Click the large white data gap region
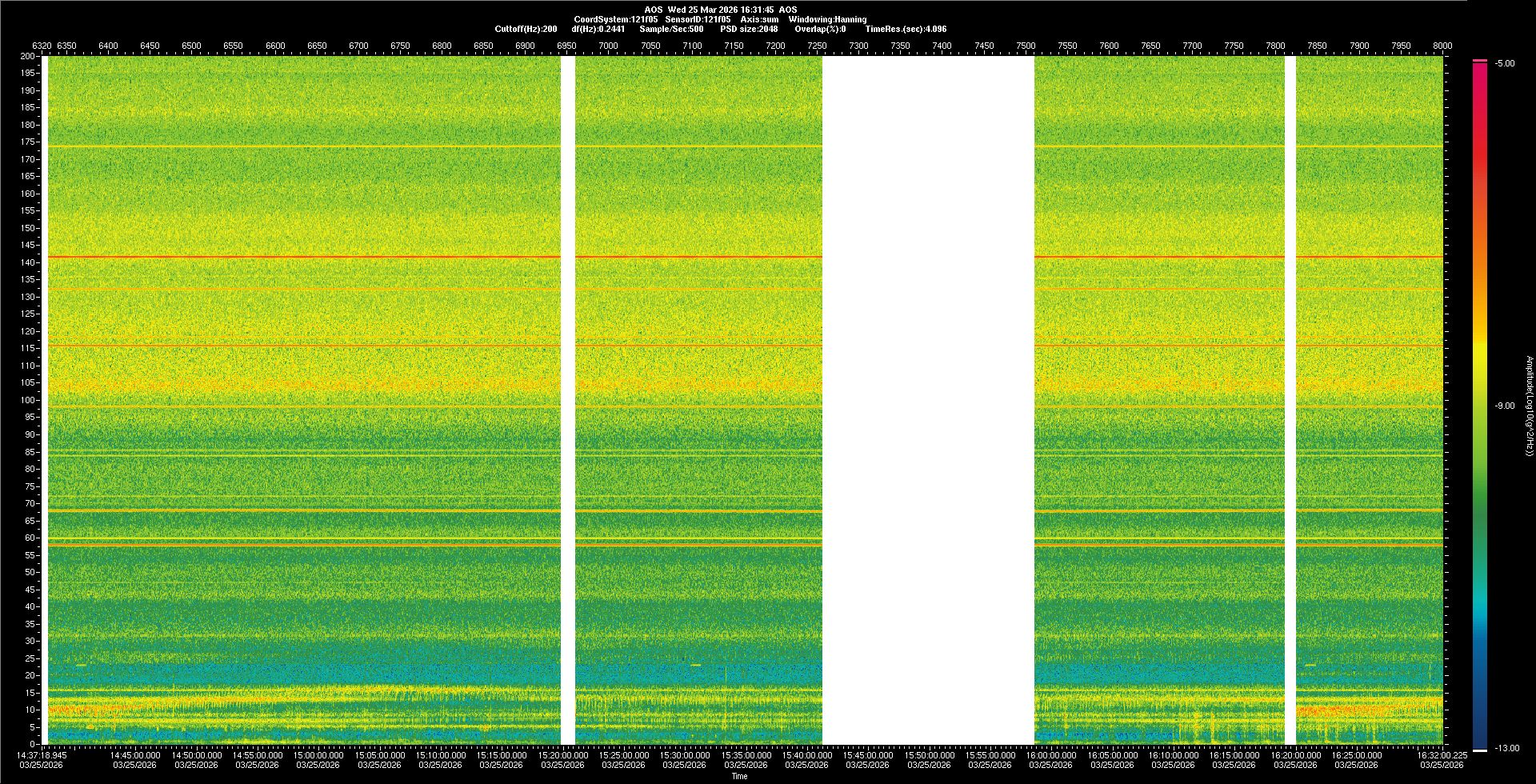1536x784 pixels. click(x=928, y=400)
